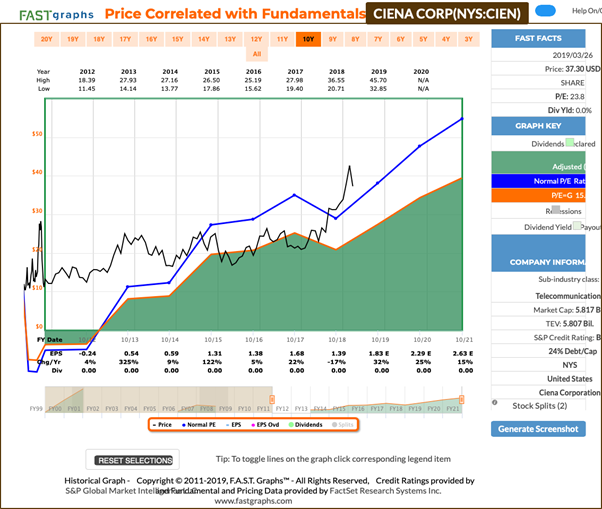The width and height of the screenshot is (602, 509).
Task: Select the 6Y time range tab
Action: pyautogui.click(x=400, y=39)
